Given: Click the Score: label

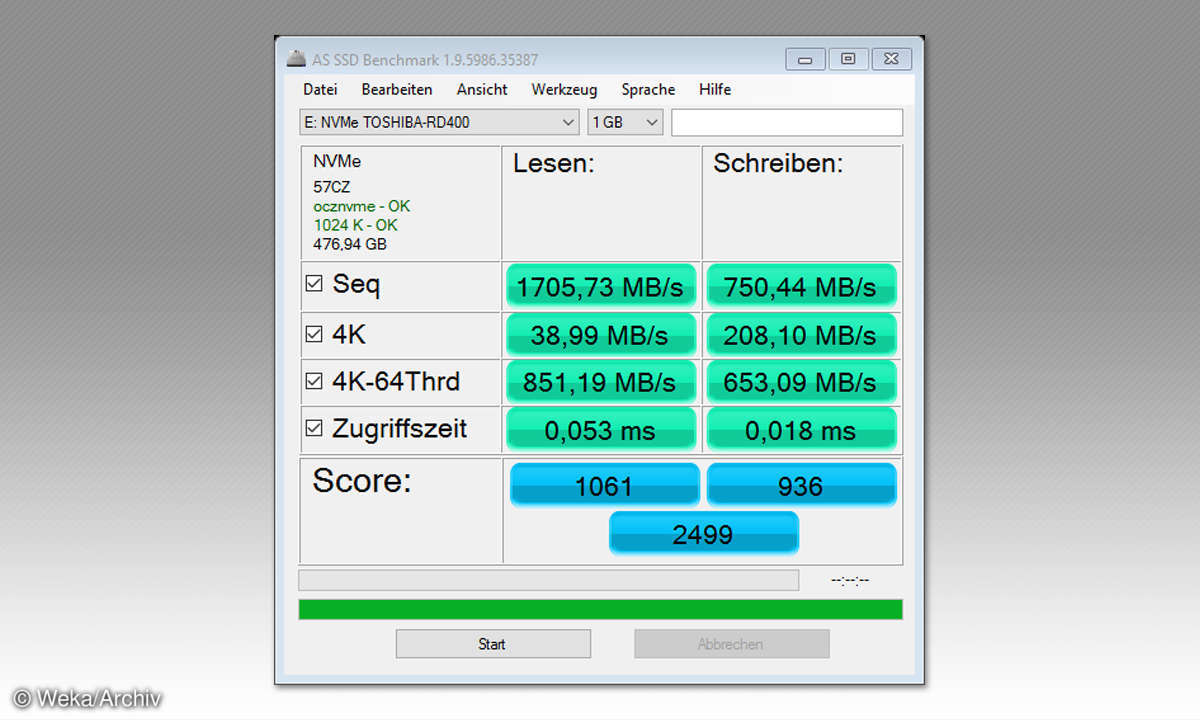Looking at the screenshot, I should point(362,481).
